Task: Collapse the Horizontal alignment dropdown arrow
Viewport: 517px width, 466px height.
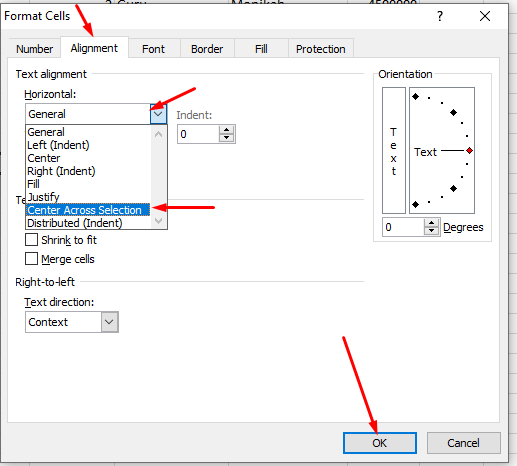Action: click(158, 114)
